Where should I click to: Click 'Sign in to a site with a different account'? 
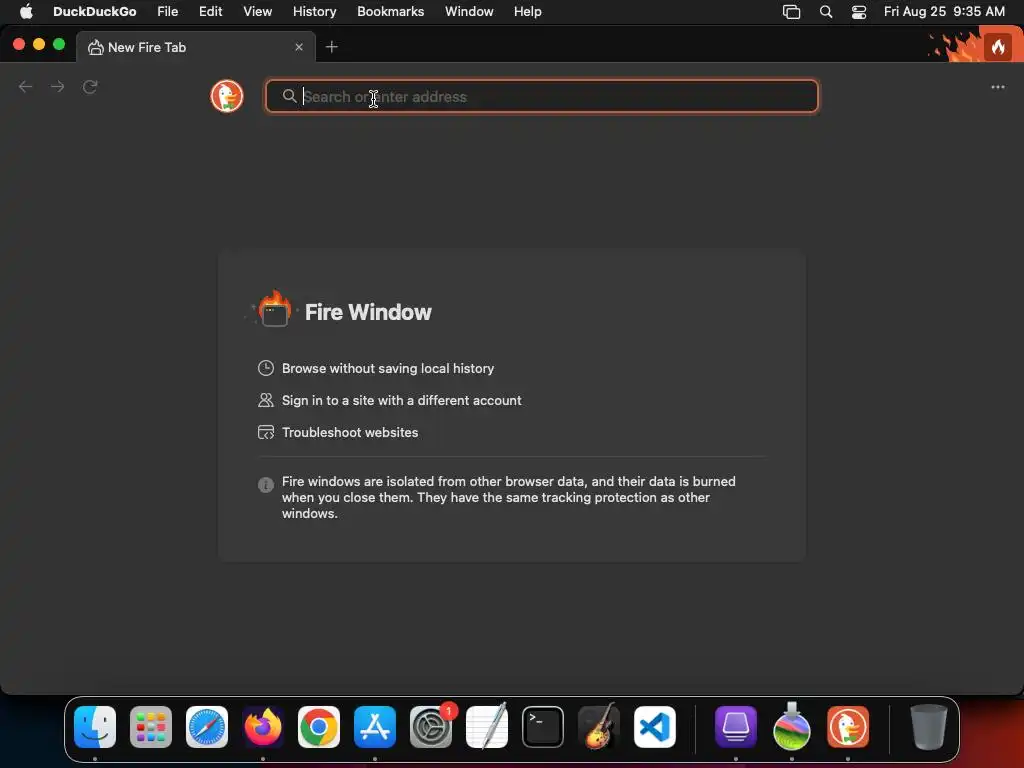coord(402,400)
